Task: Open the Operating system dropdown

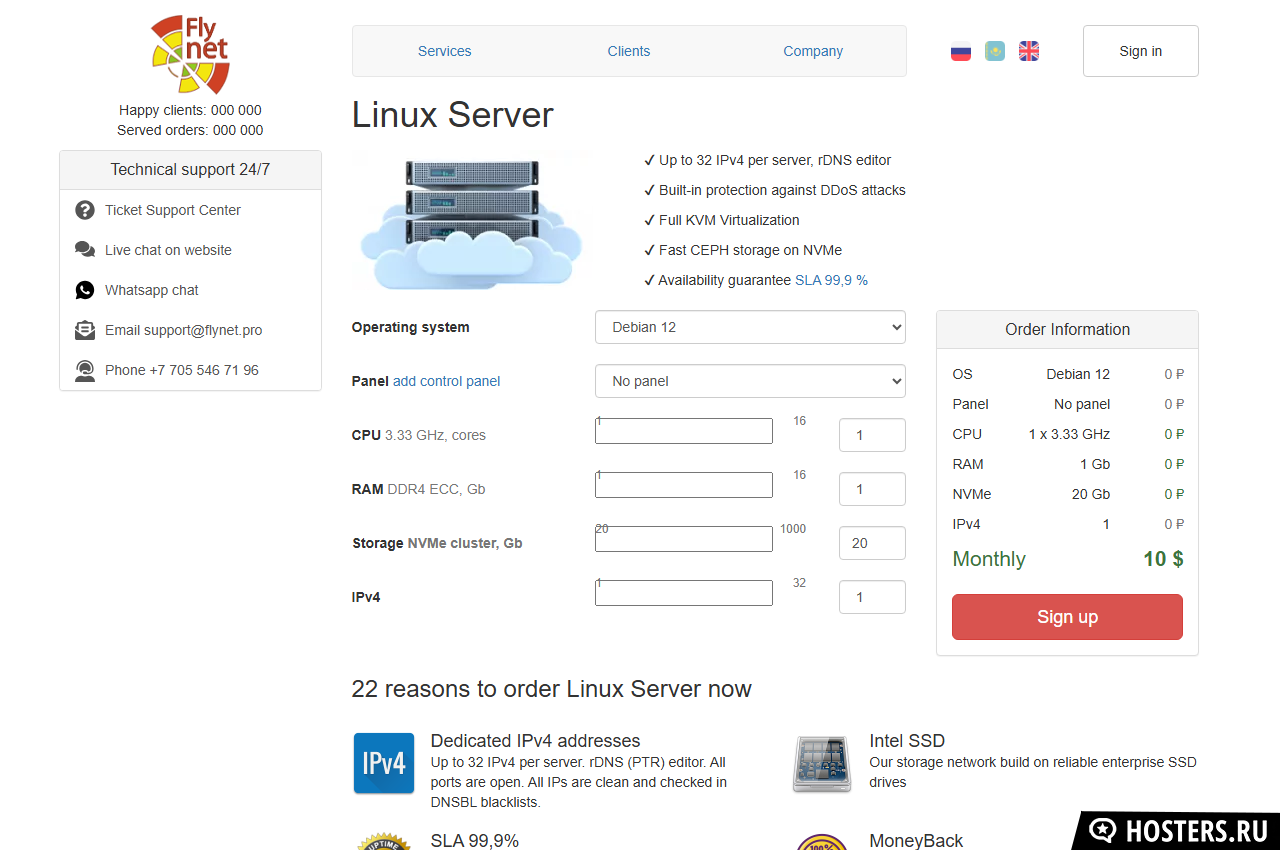Action: pos(750,327)
